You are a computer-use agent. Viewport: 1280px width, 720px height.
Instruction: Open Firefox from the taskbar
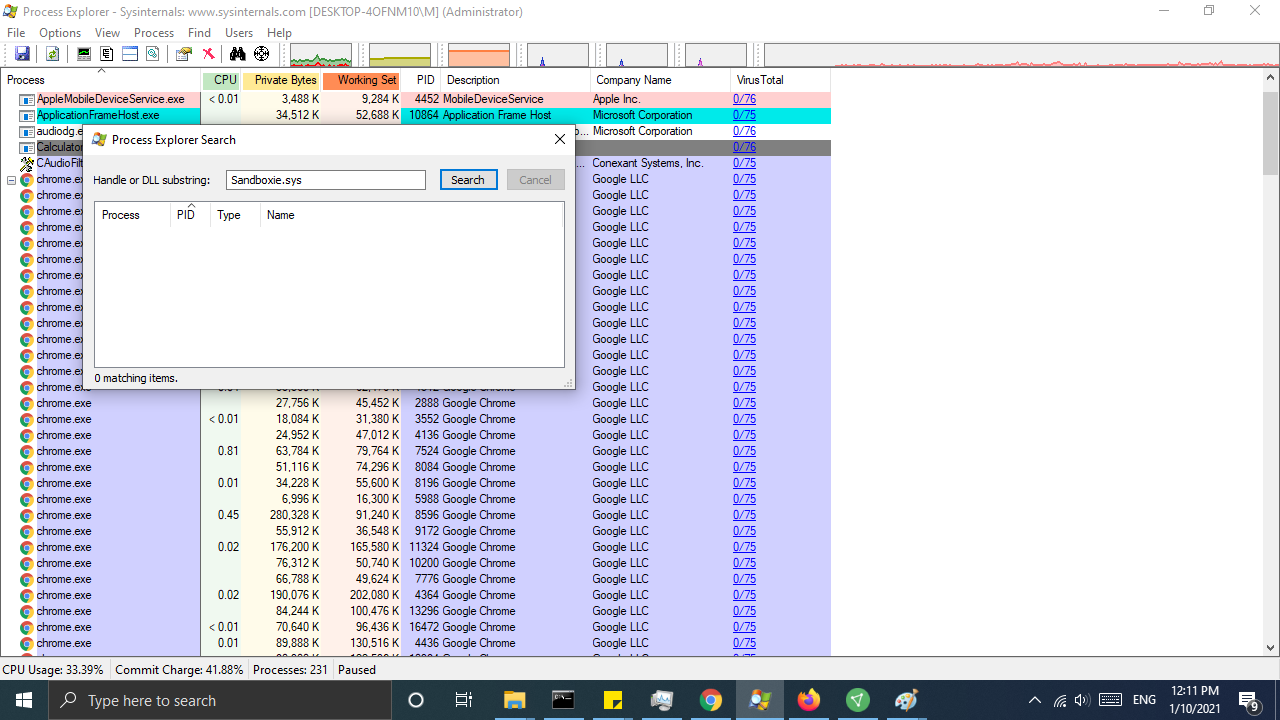click(x=809, y=700)
